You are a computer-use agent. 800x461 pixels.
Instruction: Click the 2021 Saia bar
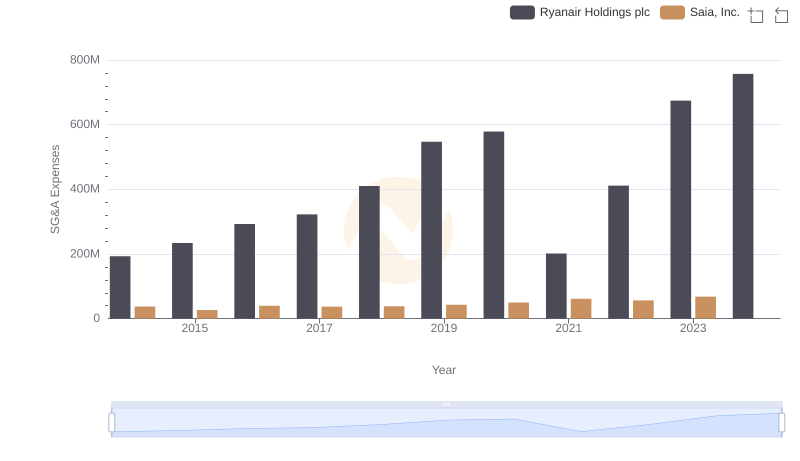point(581,309)
